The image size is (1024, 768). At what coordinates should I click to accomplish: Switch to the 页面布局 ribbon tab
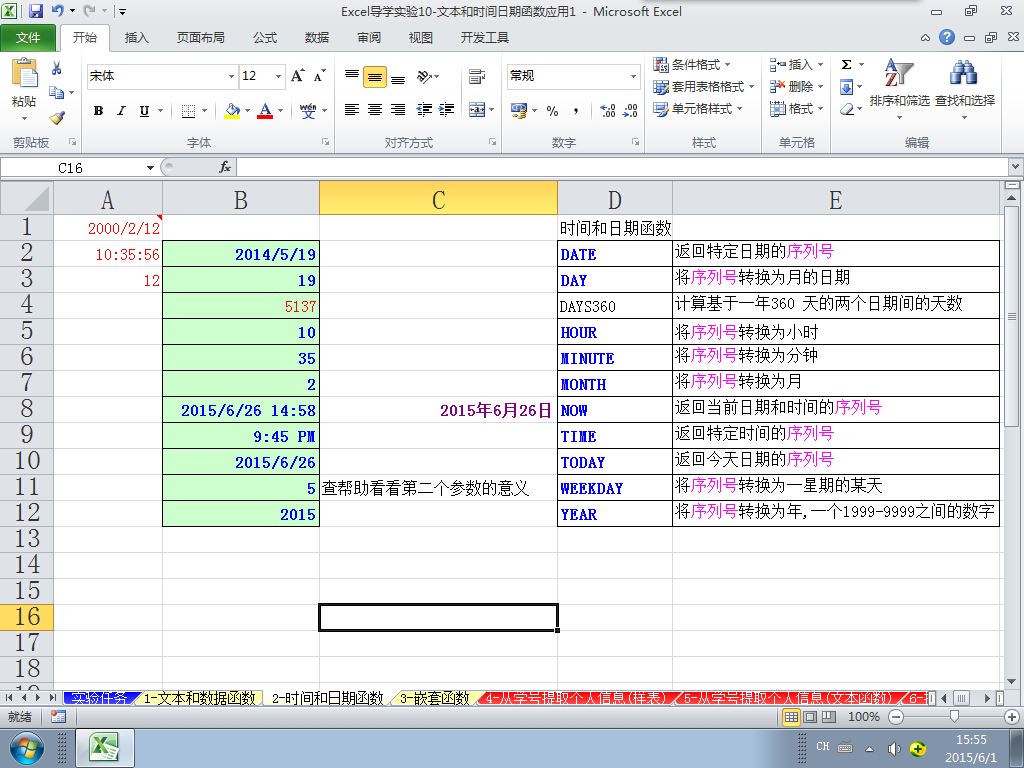pos(200,37)
